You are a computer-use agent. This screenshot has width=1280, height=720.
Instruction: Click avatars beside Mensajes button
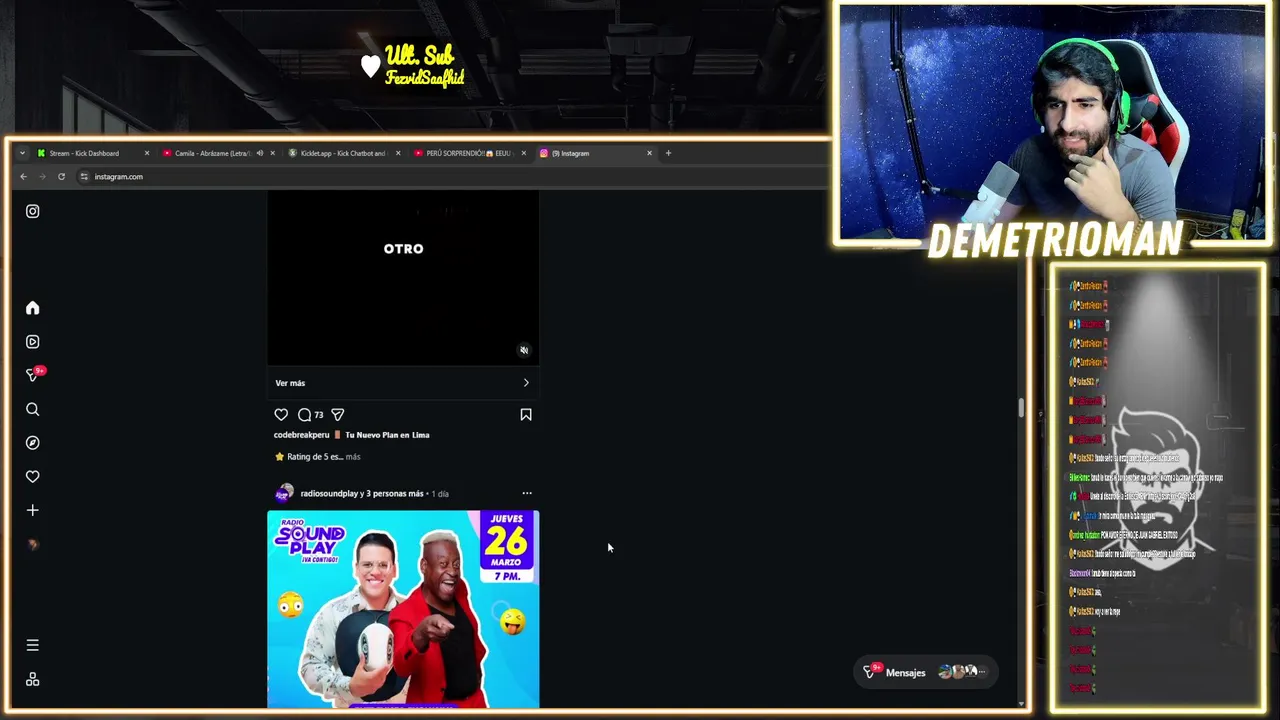click(962, 672)
